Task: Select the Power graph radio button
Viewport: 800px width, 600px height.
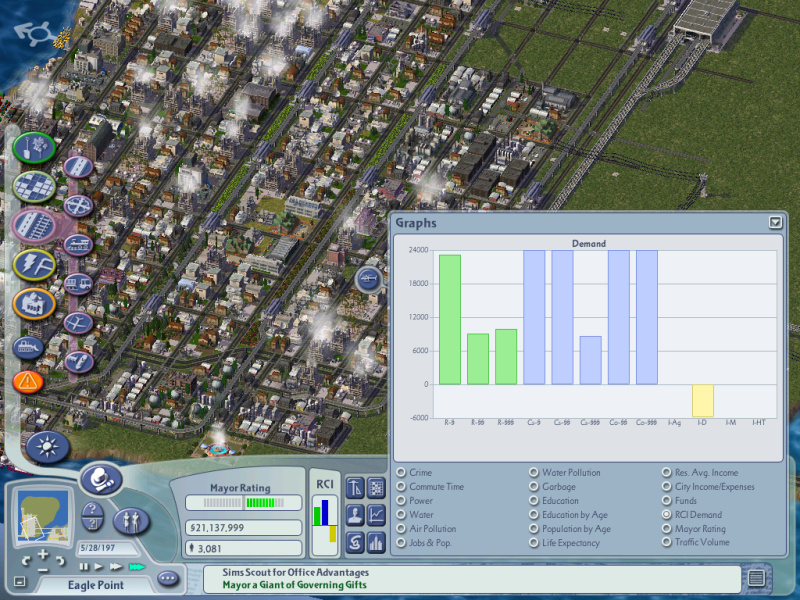Action: tap(401, 501)
